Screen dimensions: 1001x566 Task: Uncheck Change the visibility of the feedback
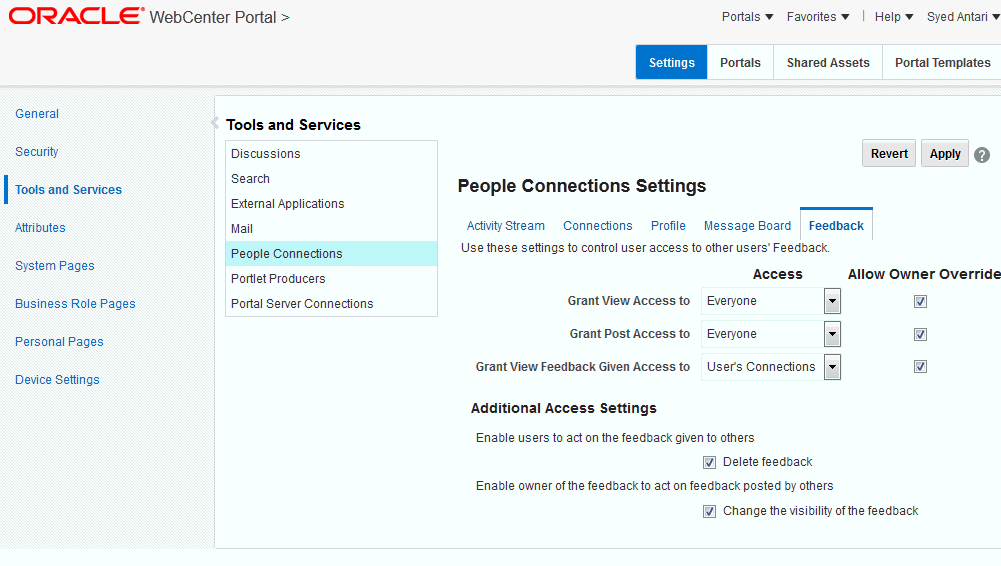(x=709, y=511)
